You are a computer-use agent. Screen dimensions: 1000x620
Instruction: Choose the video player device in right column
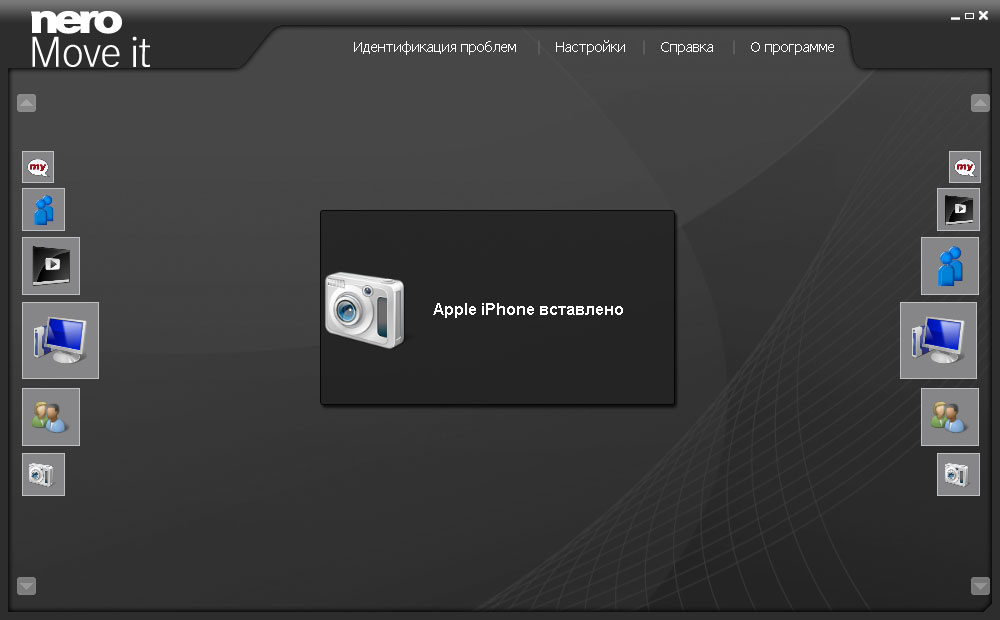(958, 209)
